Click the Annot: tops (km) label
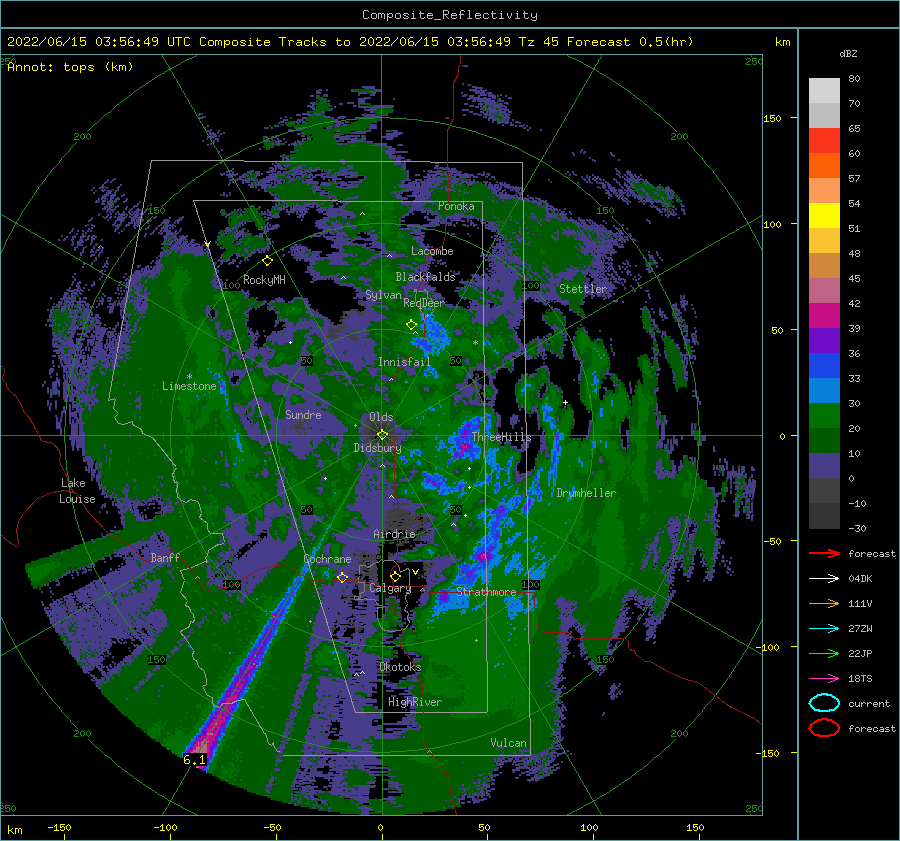 [70, 67]
